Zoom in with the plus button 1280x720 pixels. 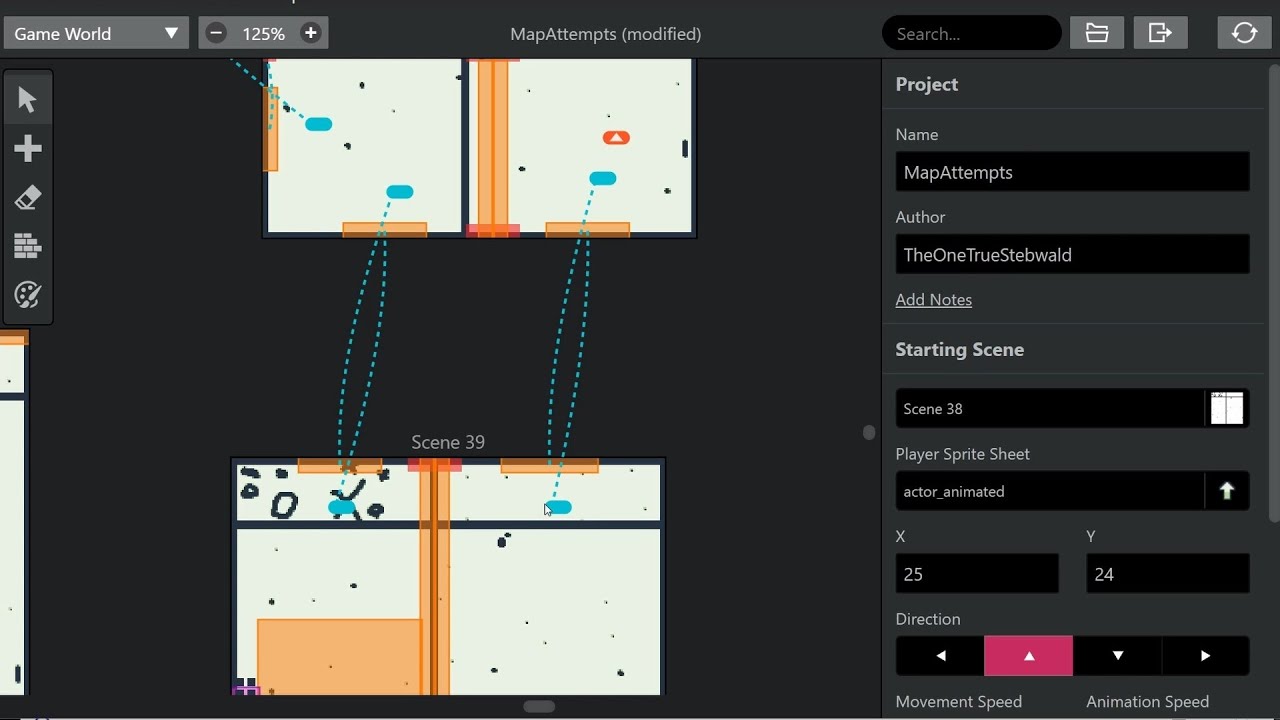(311, 33)
